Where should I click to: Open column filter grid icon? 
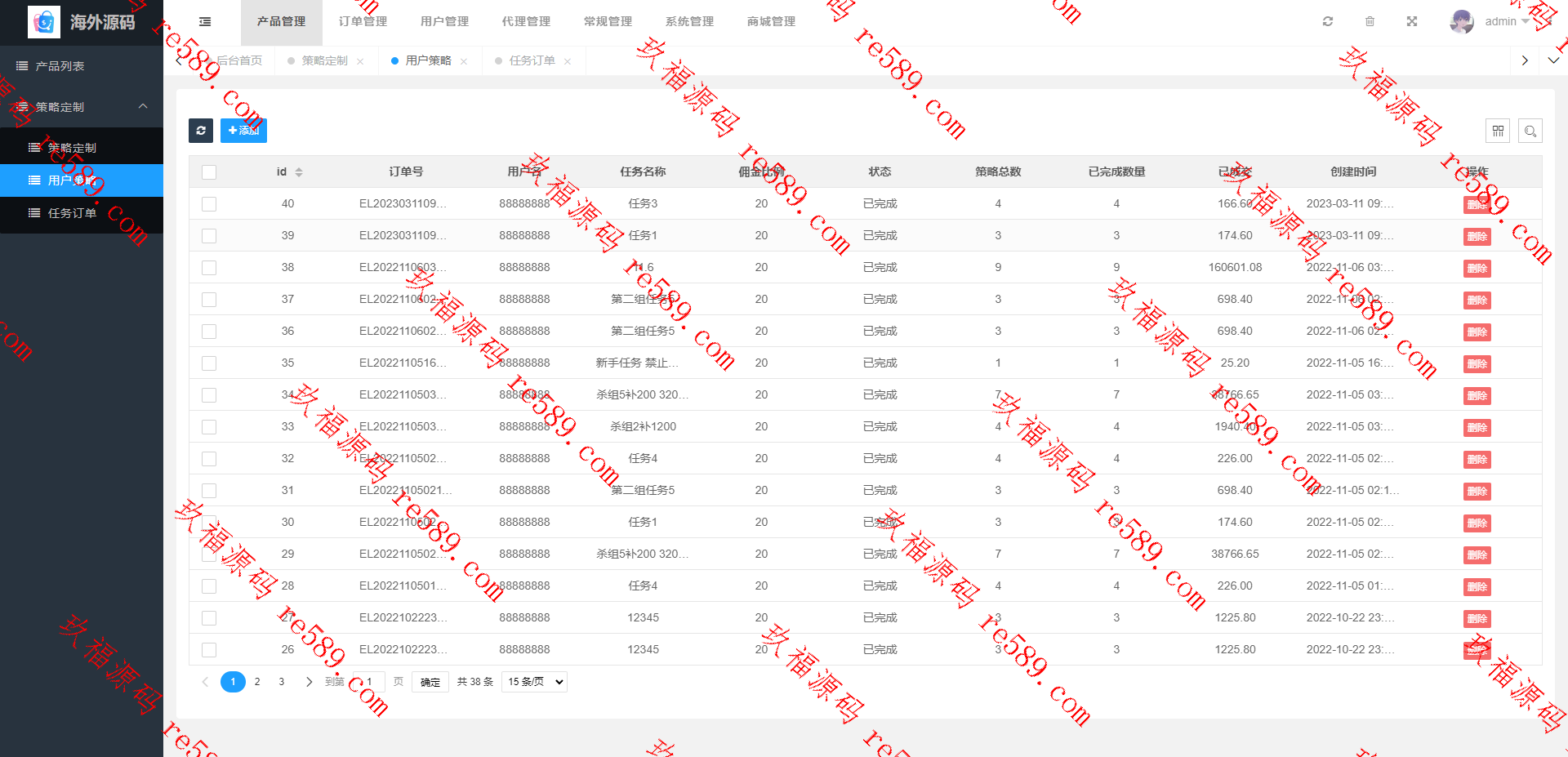coord(1498,131)
